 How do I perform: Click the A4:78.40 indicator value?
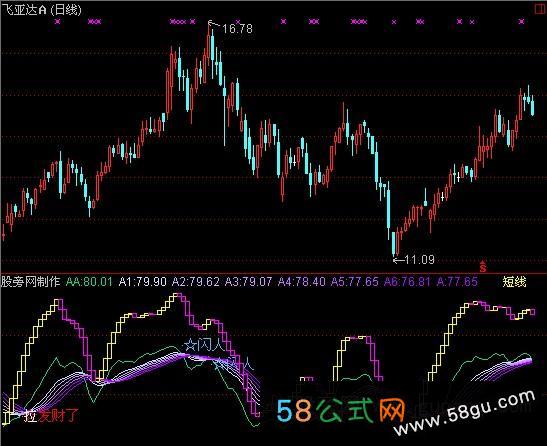(302, 281)
